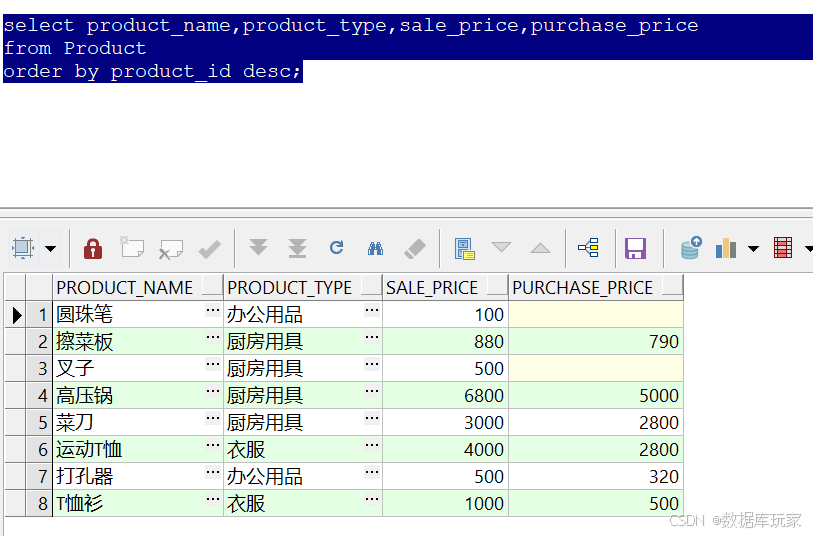Screen dimensions: 813x536
Task: Click the sort box in PRODUCT_NAME header
Action: click(212, 286)
